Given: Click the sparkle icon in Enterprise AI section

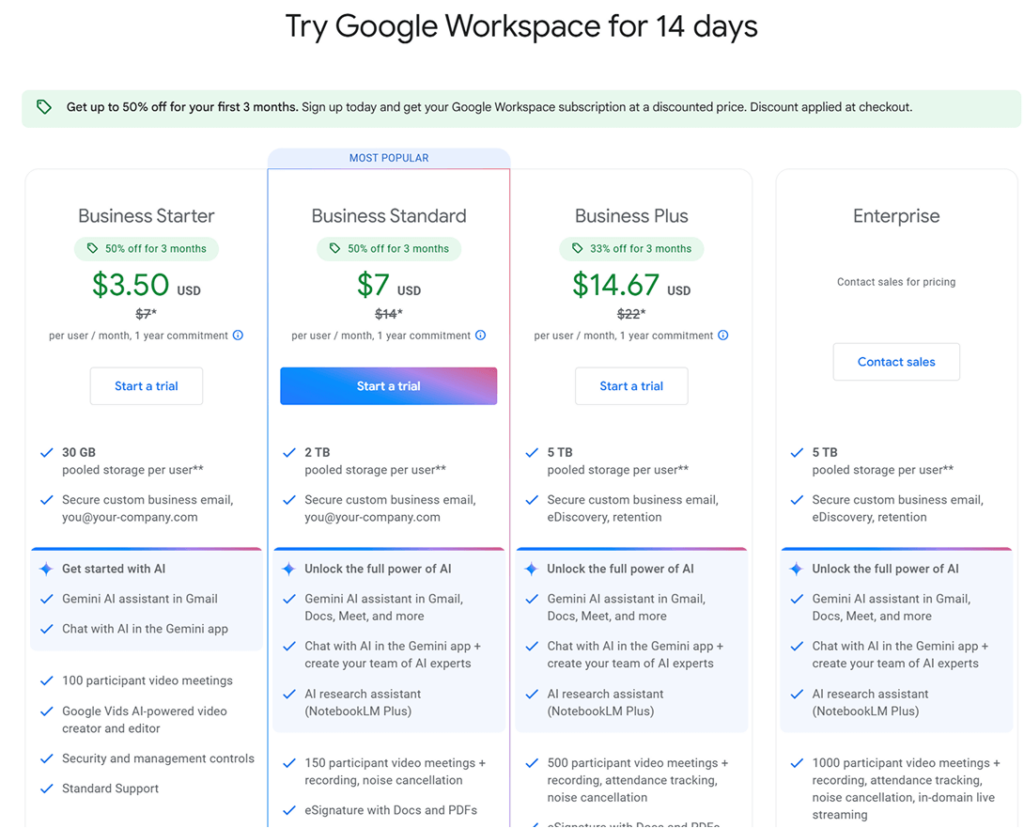Looking at the screenshot, I should click(x=795, y=569).
